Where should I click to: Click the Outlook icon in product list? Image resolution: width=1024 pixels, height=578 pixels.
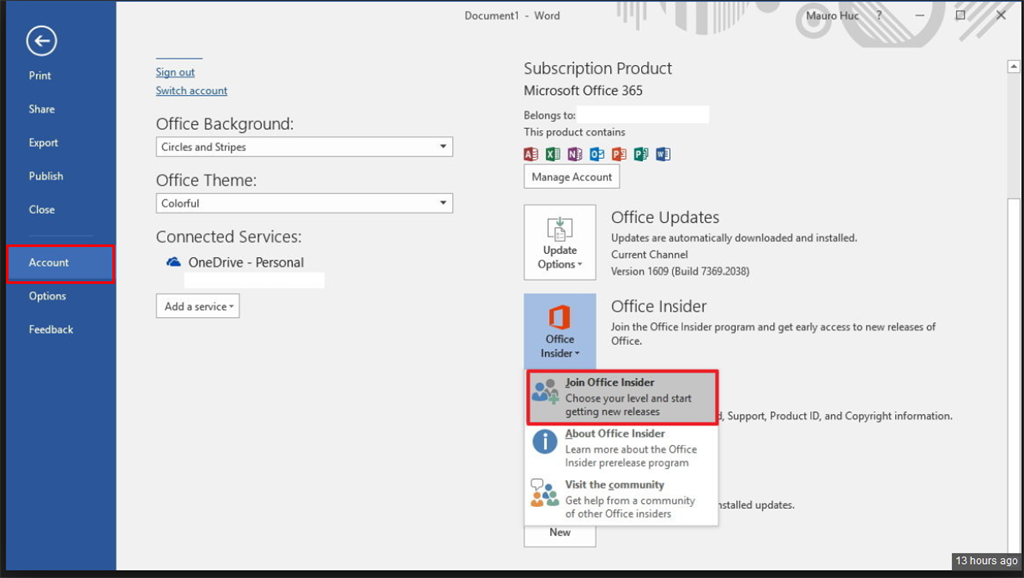click(597, 154)
